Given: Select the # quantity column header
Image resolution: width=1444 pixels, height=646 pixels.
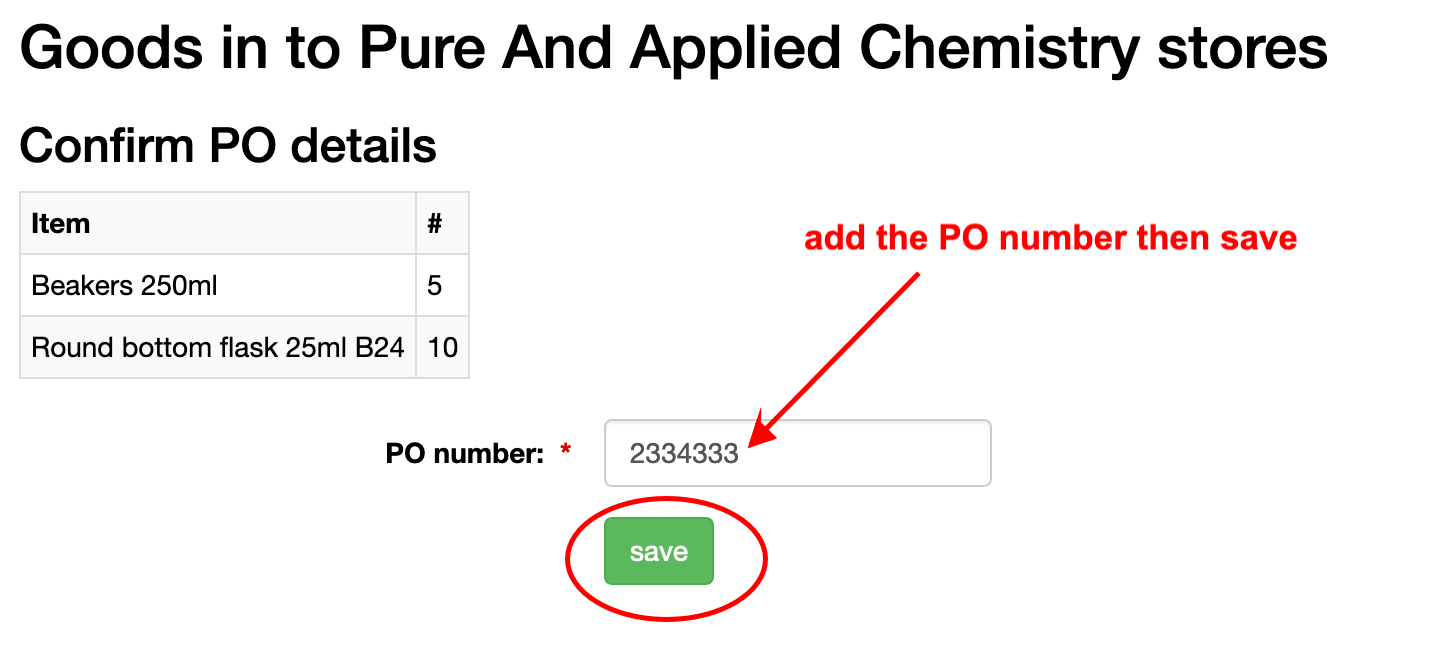Looking at the screenshot, I should 435,223.
